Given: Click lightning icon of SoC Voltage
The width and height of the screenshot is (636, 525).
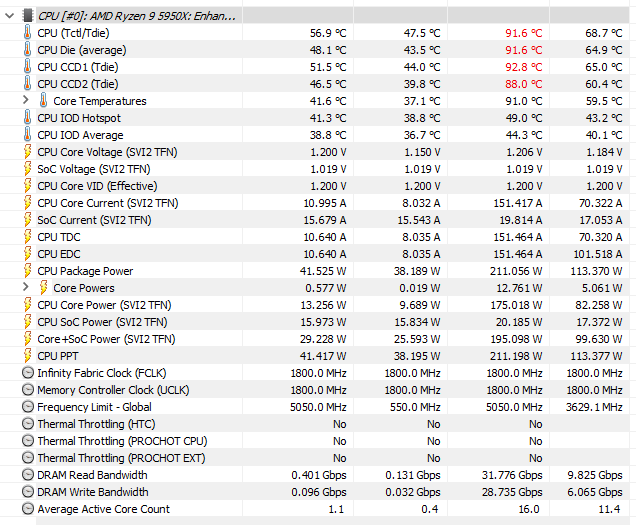Looking at the screenshot, I should point(27,169).
